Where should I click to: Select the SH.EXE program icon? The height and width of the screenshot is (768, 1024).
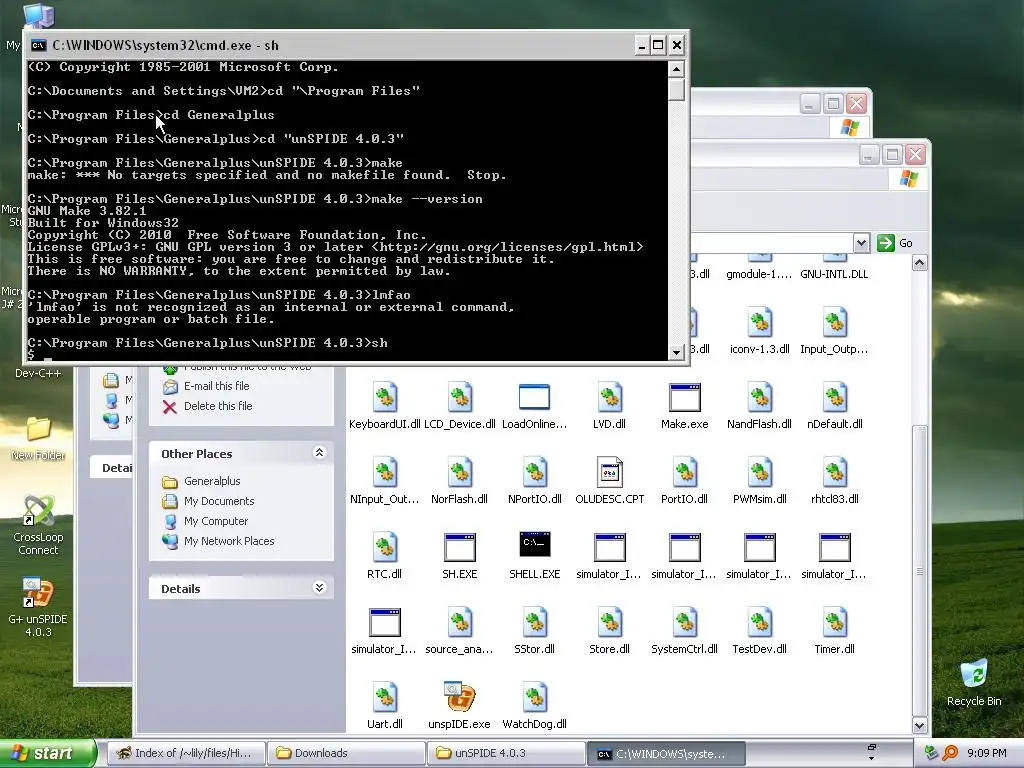tap(460, 547)
